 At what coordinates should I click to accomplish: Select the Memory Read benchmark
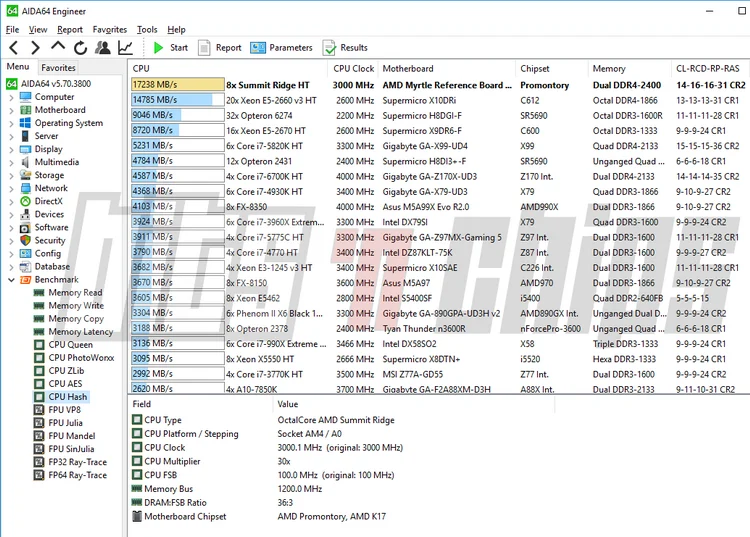[x=75, y=293]
